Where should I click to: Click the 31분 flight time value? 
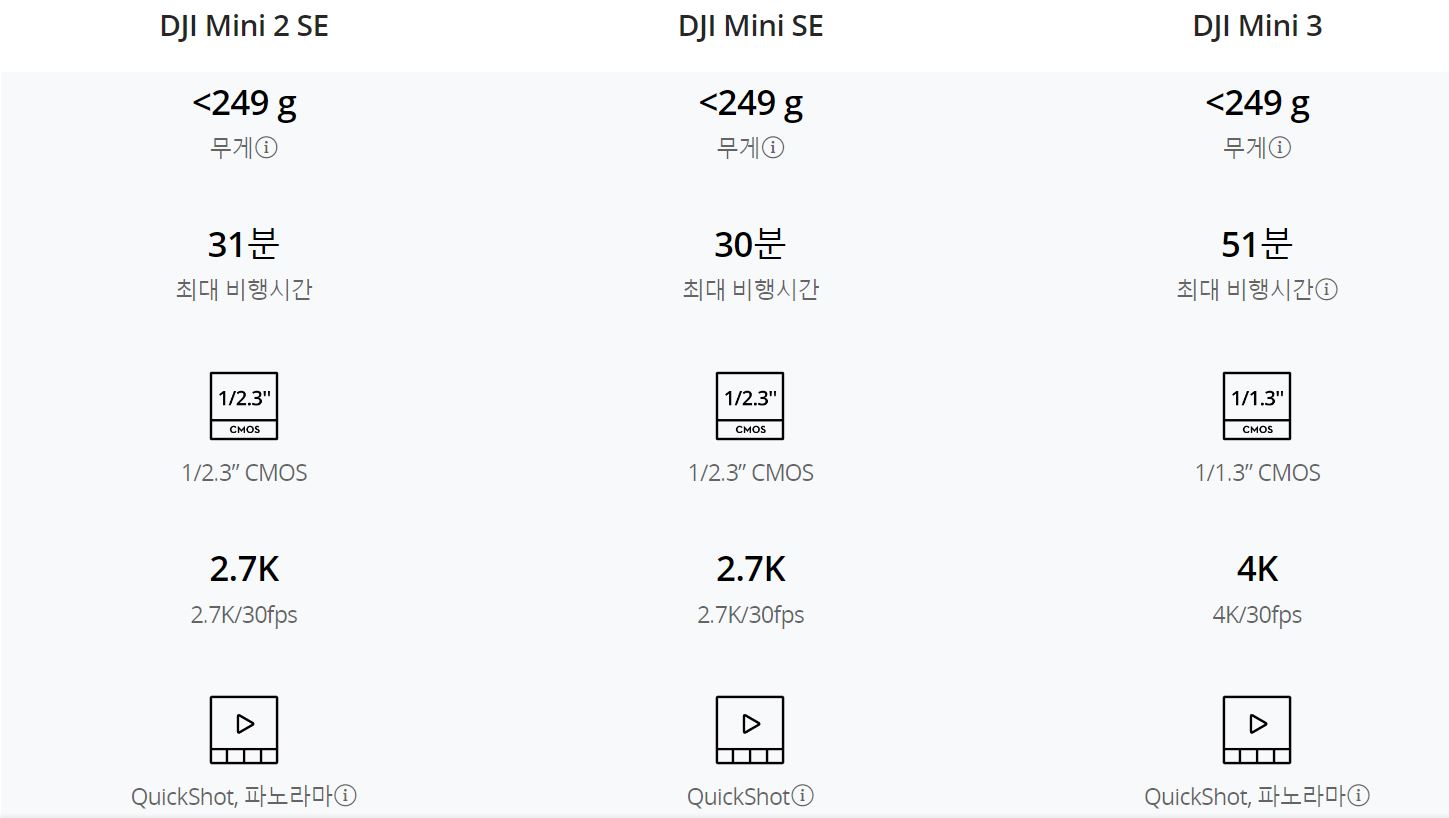click(244, 244)
